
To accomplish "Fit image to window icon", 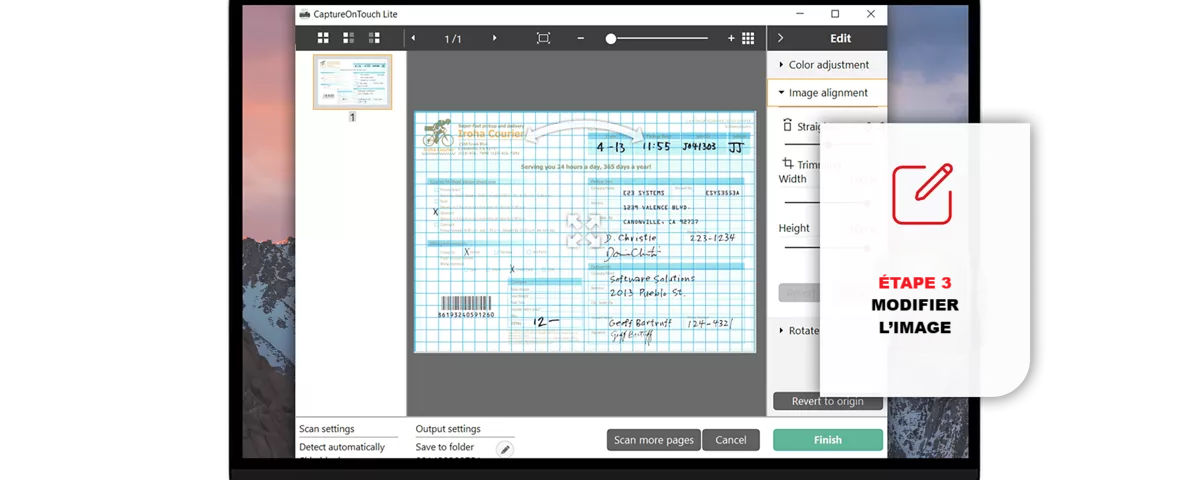I will [543, 38].
